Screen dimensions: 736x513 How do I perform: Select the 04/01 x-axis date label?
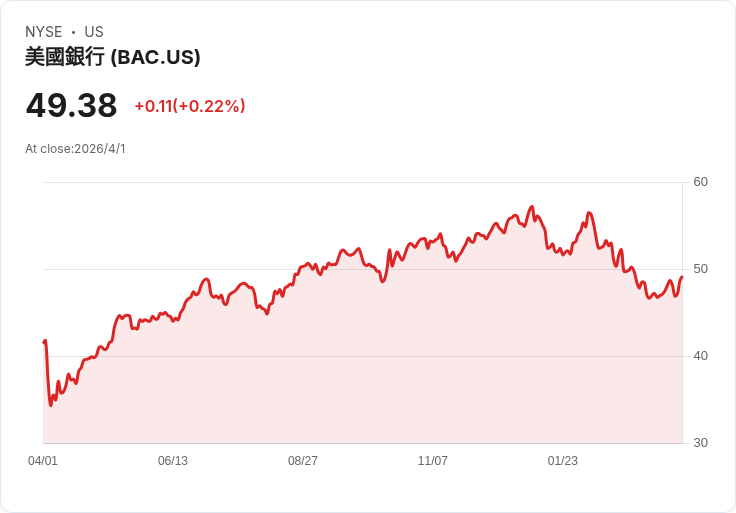click(x=43, y=460)
